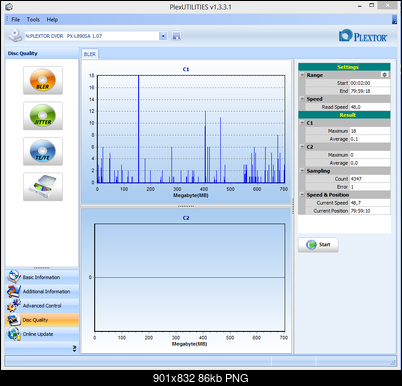Click the C1 graph title
Viewport: 402px width, 386px height.
click(x=186, y=69)
